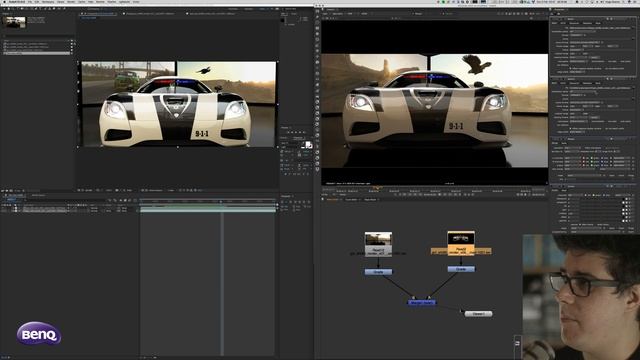This screenshot has height=360, width=640.
Task: Click the foreground/background color swatch in After Effects
Action: (x=308, y=145)
